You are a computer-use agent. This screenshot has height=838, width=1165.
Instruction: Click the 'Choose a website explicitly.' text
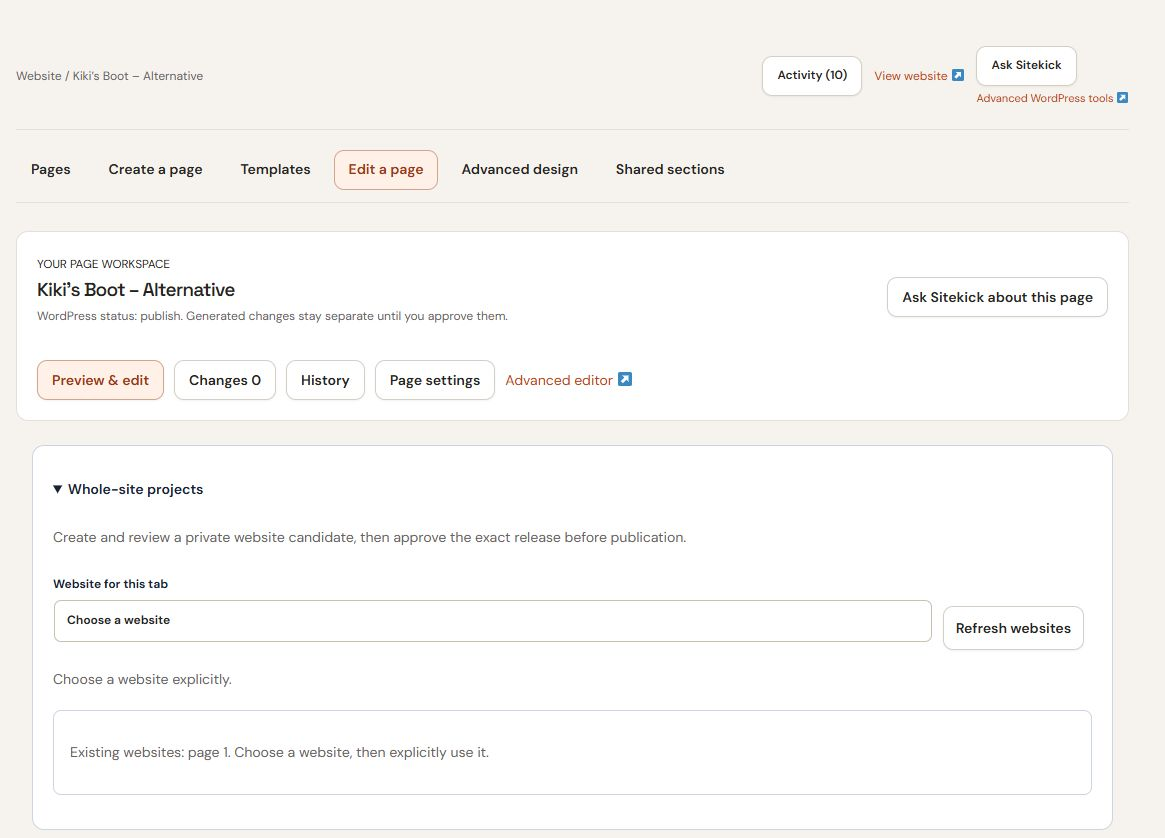coord(142,679)
